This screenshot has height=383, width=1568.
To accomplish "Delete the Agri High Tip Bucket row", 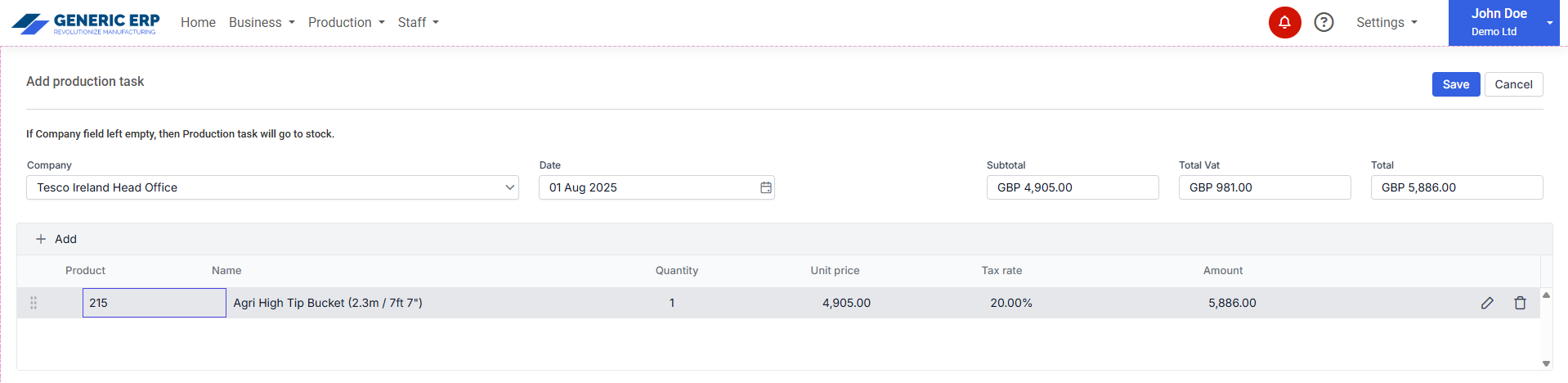I will point(1520,303).
